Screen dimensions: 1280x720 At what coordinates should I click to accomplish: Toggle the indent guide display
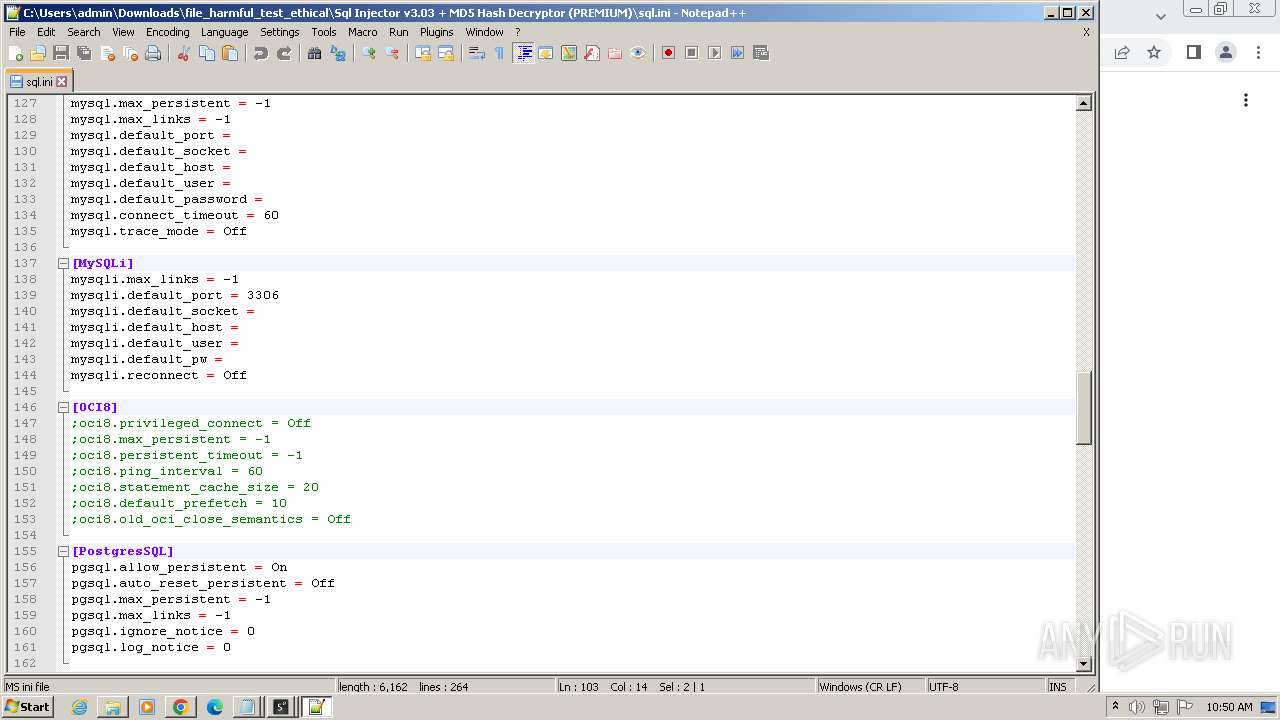pos(523,53)
